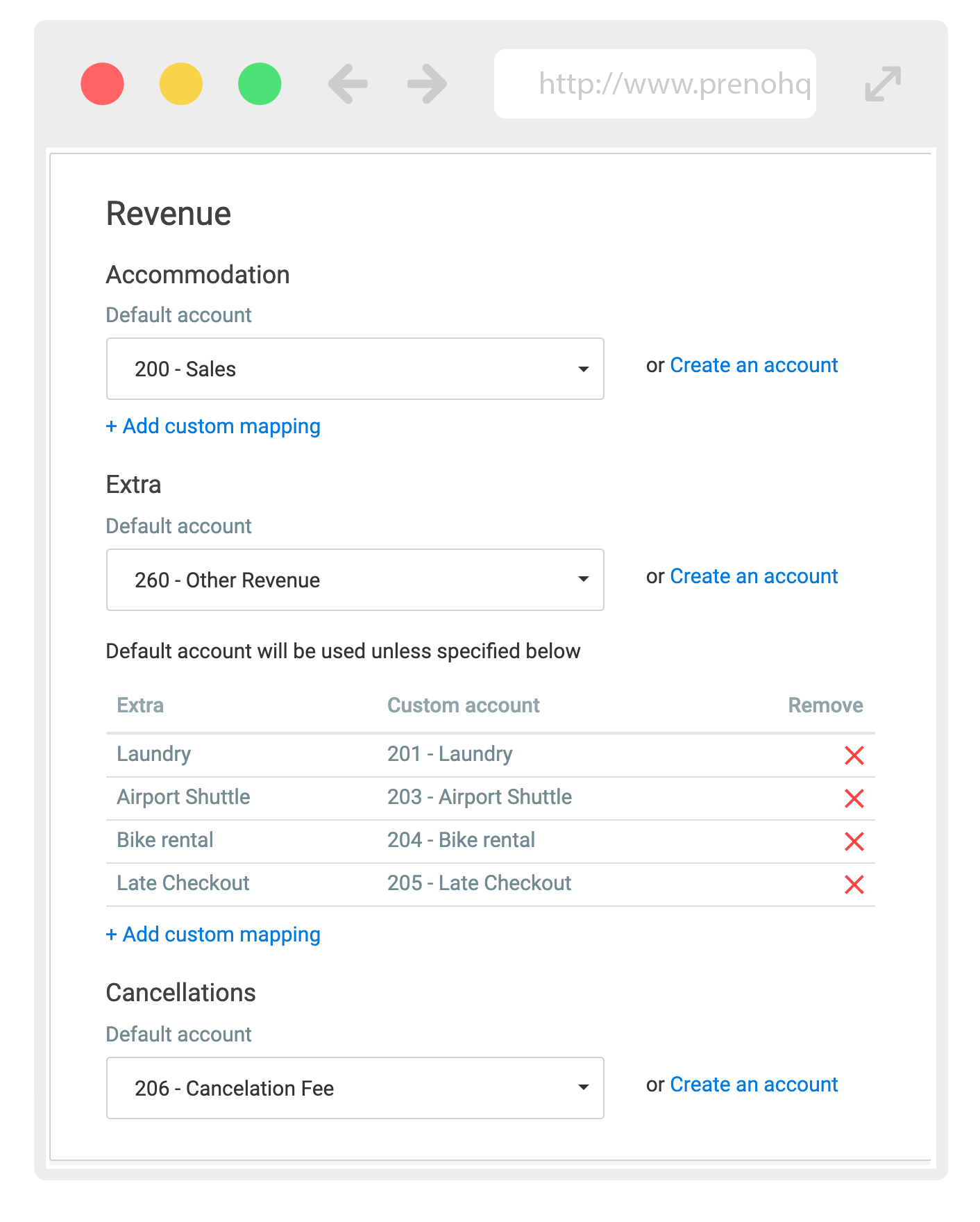The height and width of the screenshot is (1222, 980).
Task: Open the Accommodation 200 - Sales dropdown
Action: click(x=355, y=369)
